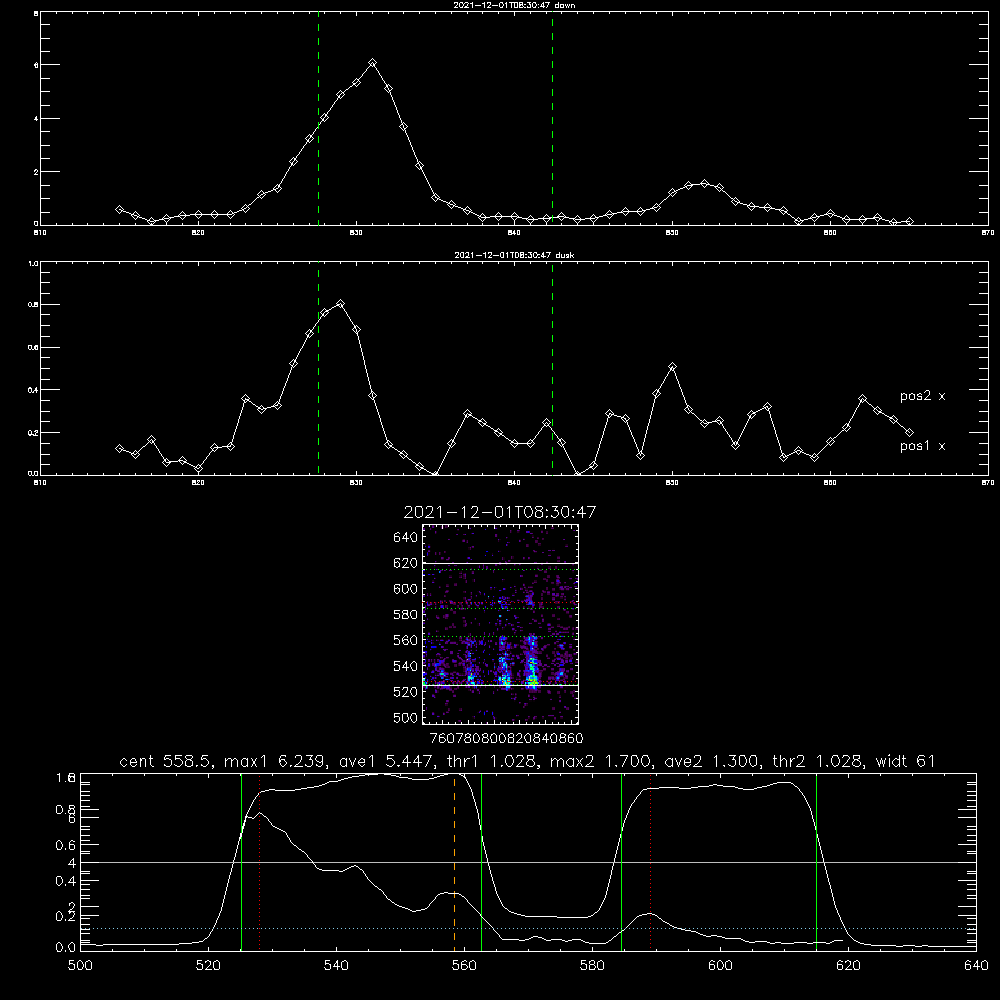1000x1000 pixels.
Task: Click the 'widt 61' value in stats line
Action: click(906, 761)
